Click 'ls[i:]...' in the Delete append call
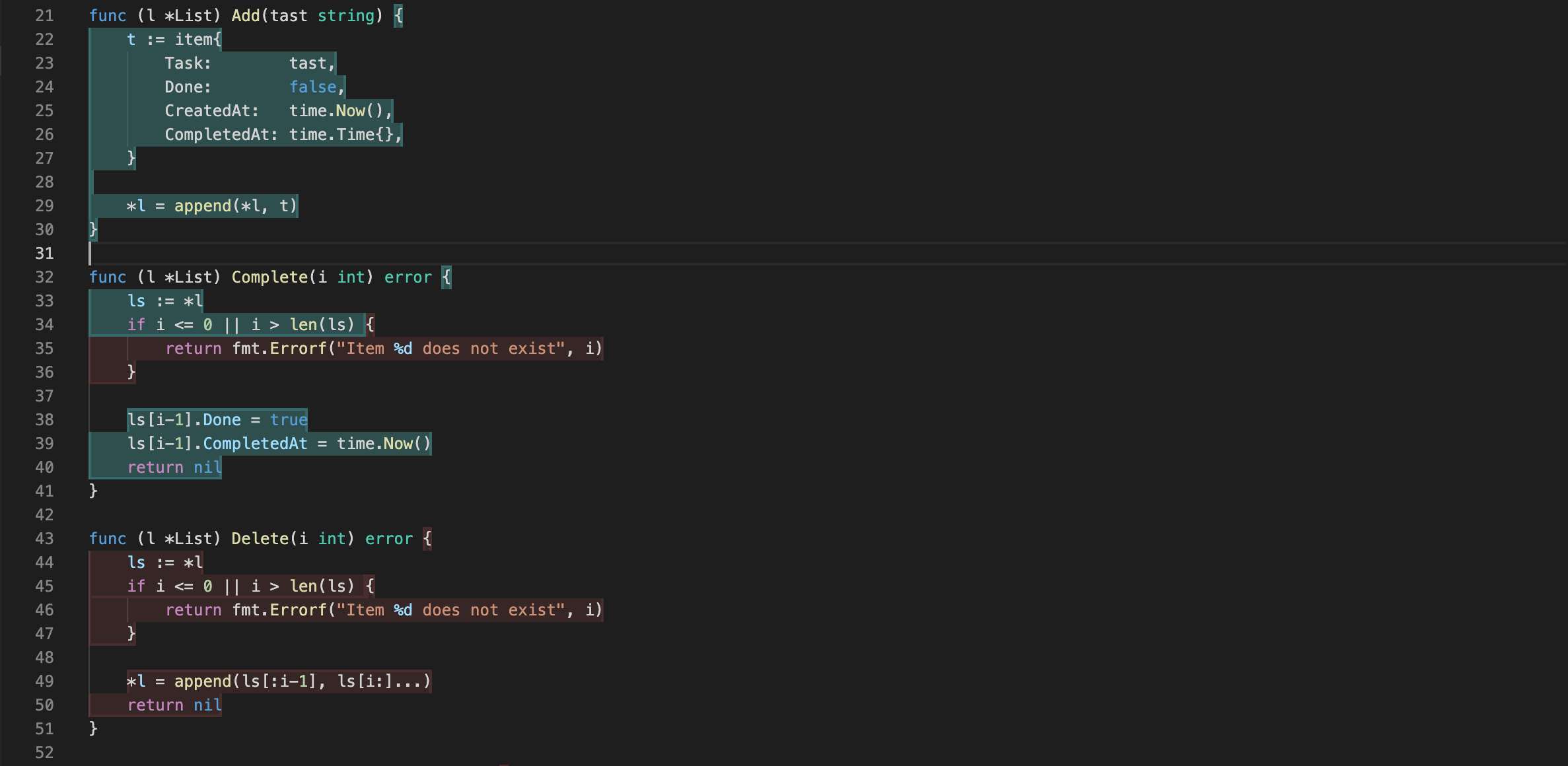The height and width of the screenshot is (766, 1568). 379,681
